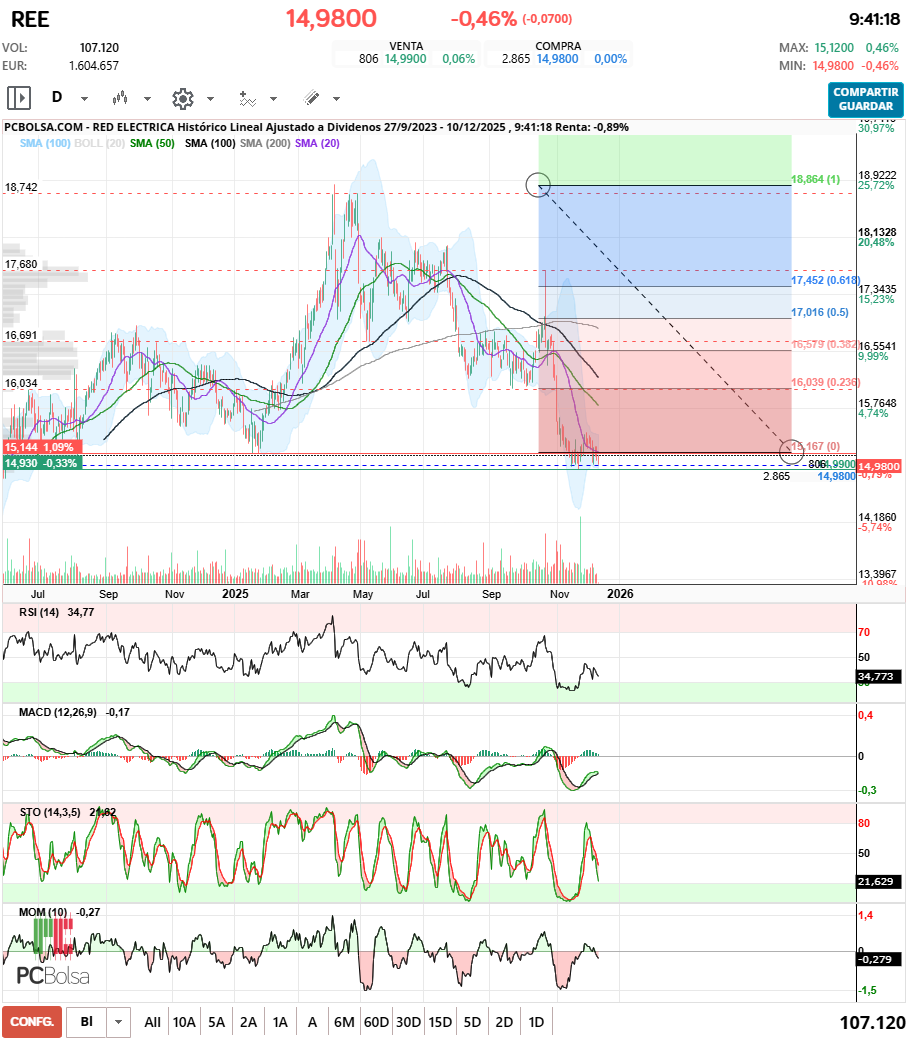Click the RSI value badge 34,773
This screenshot has height=1043, width=919.
point(879,676)
